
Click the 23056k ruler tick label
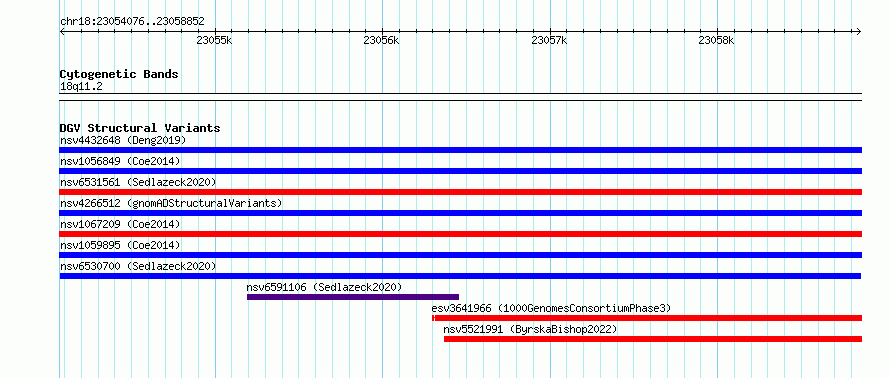[382, 40]
